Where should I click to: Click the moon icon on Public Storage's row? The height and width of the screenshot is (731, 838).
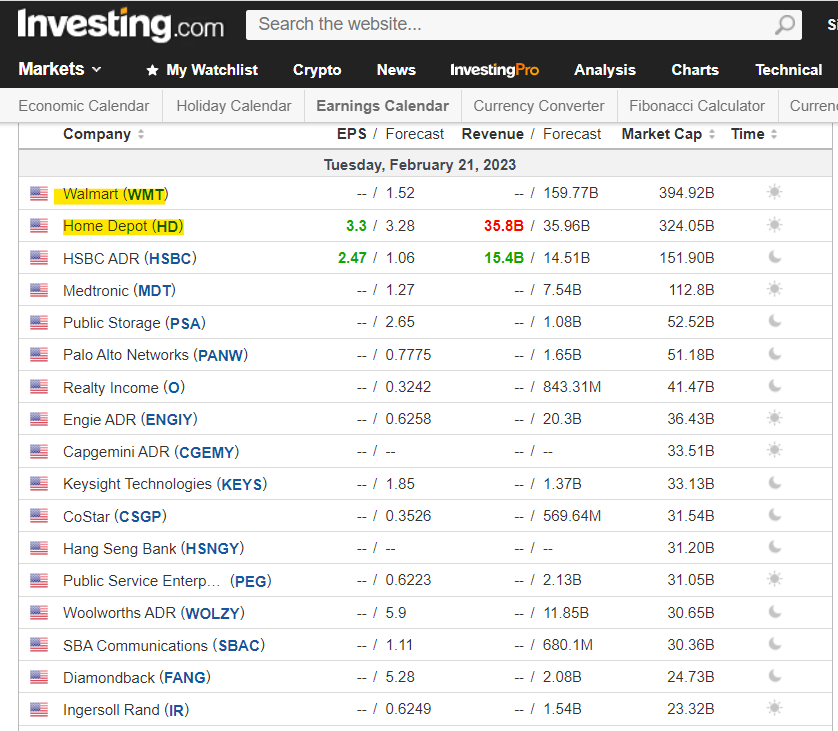coord(775,322)
